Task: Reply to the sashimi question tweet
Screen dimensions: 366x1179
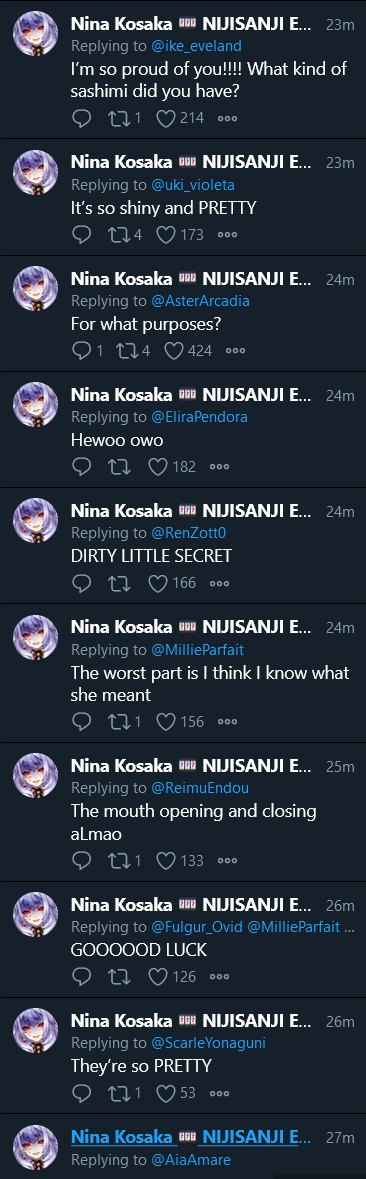Action: [x=81, y=119]
